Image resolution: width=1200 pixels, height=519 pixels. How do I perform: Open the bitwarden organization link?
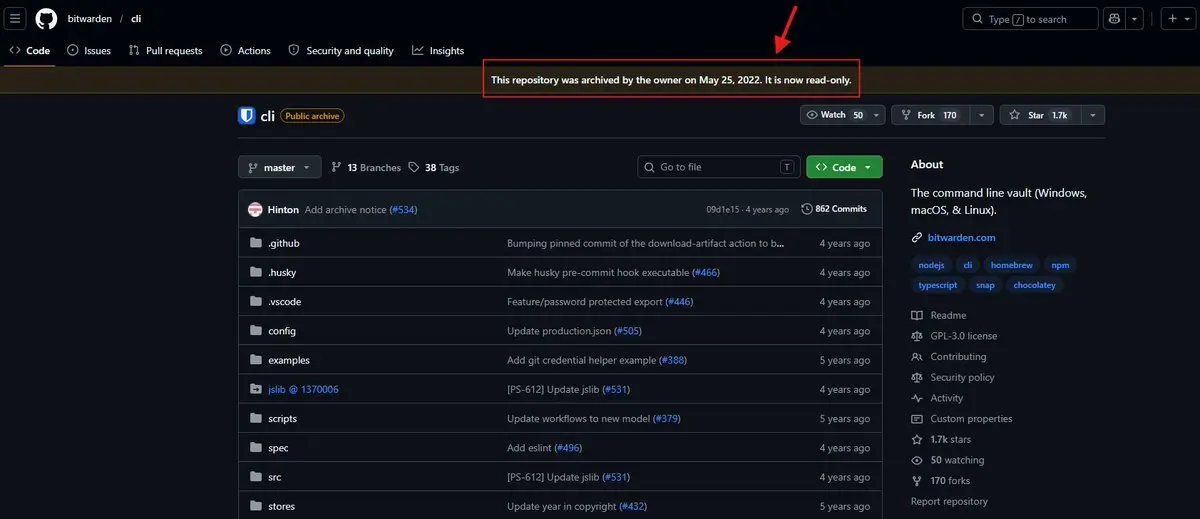click(x=89, y=19)
